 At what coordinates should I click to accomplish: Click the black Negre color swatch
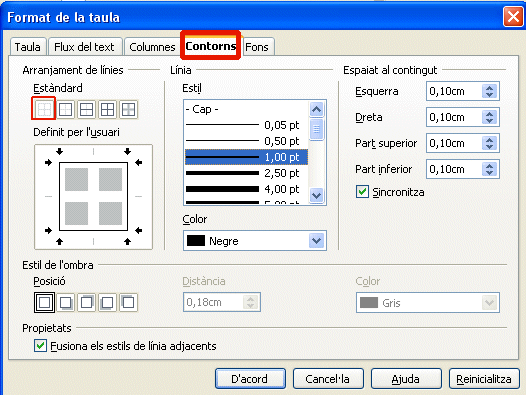(x=196, y=241)
